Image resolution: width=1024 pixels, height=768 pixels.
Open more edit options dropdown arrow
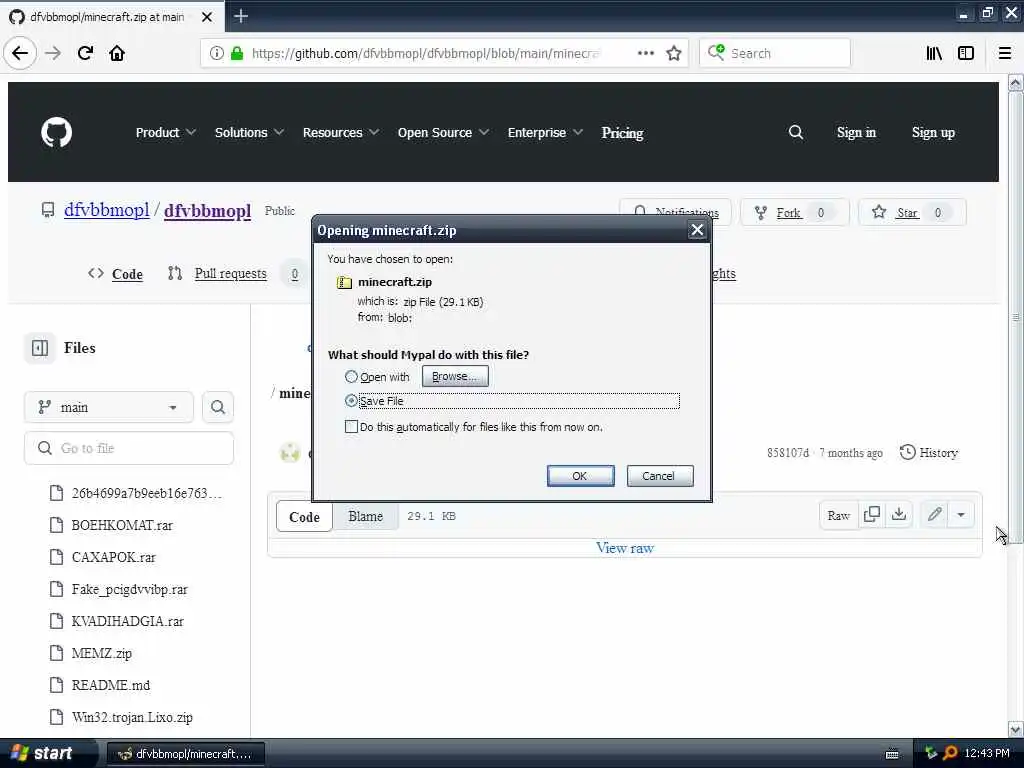tap(961, 515)
